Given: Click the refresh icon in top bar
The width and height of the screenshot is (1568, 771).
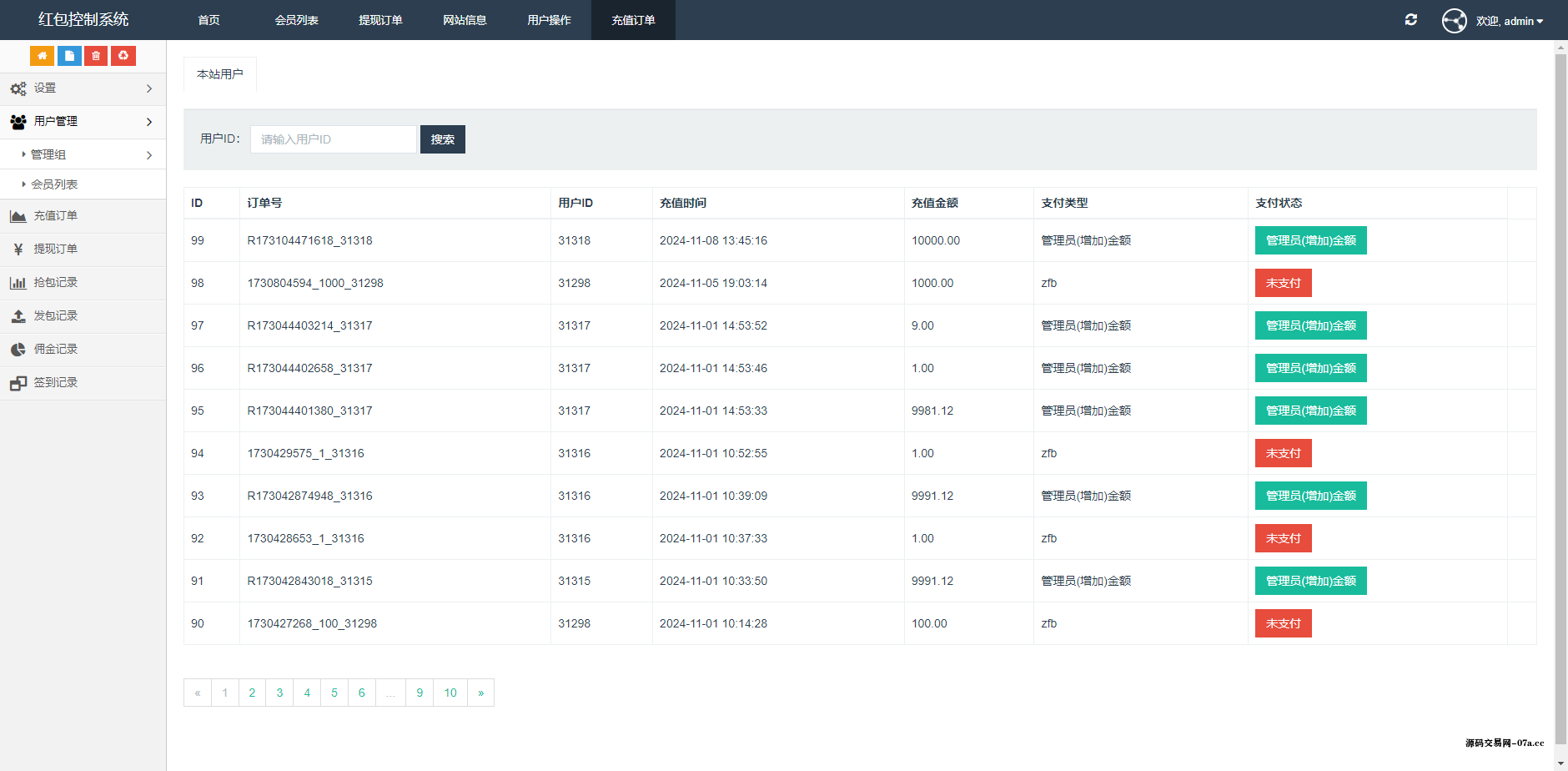Looking at the screenshot, I should [x=1411, y=20].
